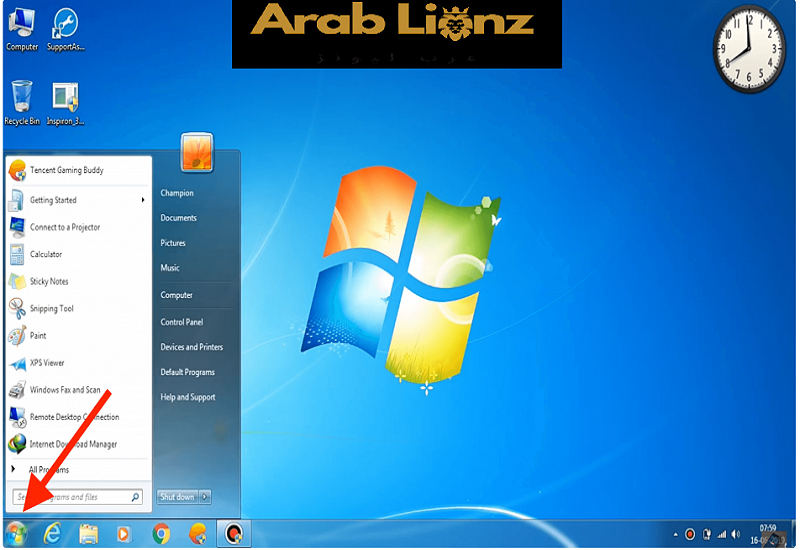Open Default Programs
The image size is (800, 550).
coord(188,372)
